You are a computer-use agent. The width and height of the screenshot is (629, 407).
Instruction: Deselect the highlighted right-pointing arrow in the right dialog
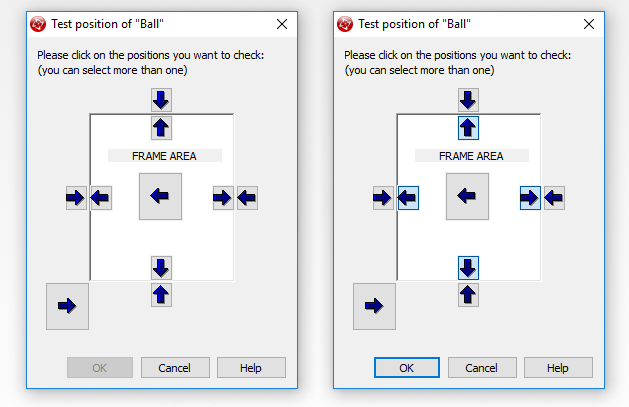(x=530, y=198)
